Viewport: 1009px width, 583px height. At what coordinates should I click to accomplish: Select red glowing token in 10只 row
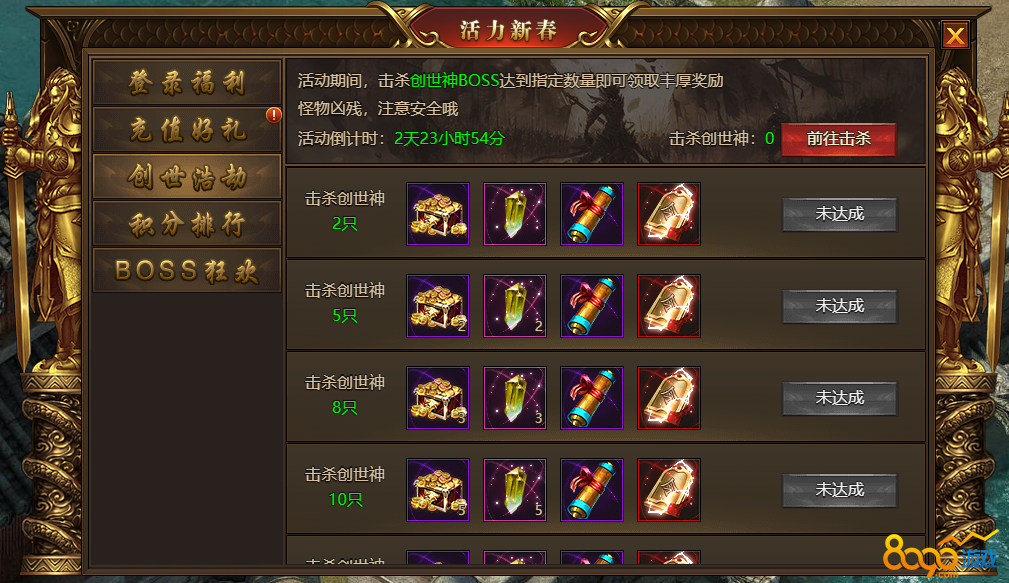click(x=669, y=490)
